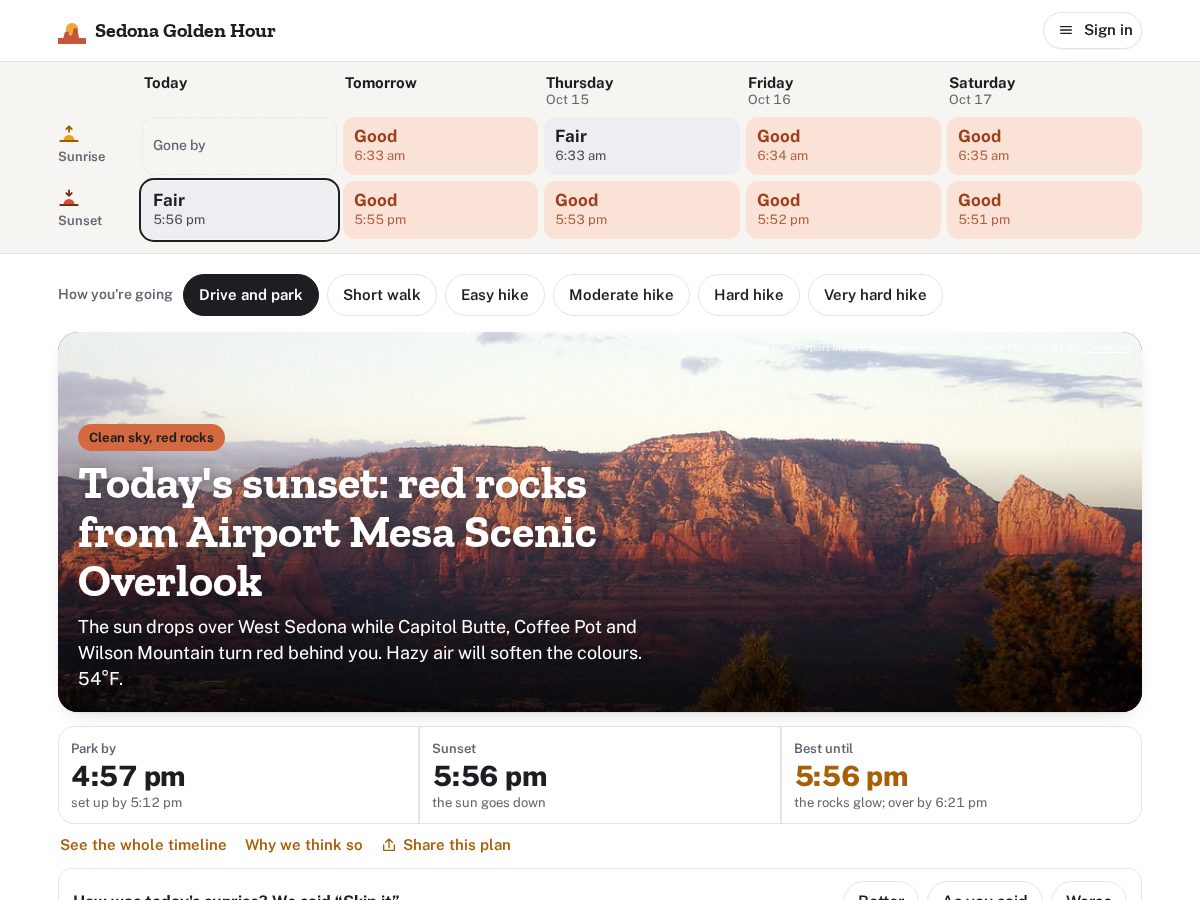Click the Sedona Golden Hour logo icon

coord(72,32)
